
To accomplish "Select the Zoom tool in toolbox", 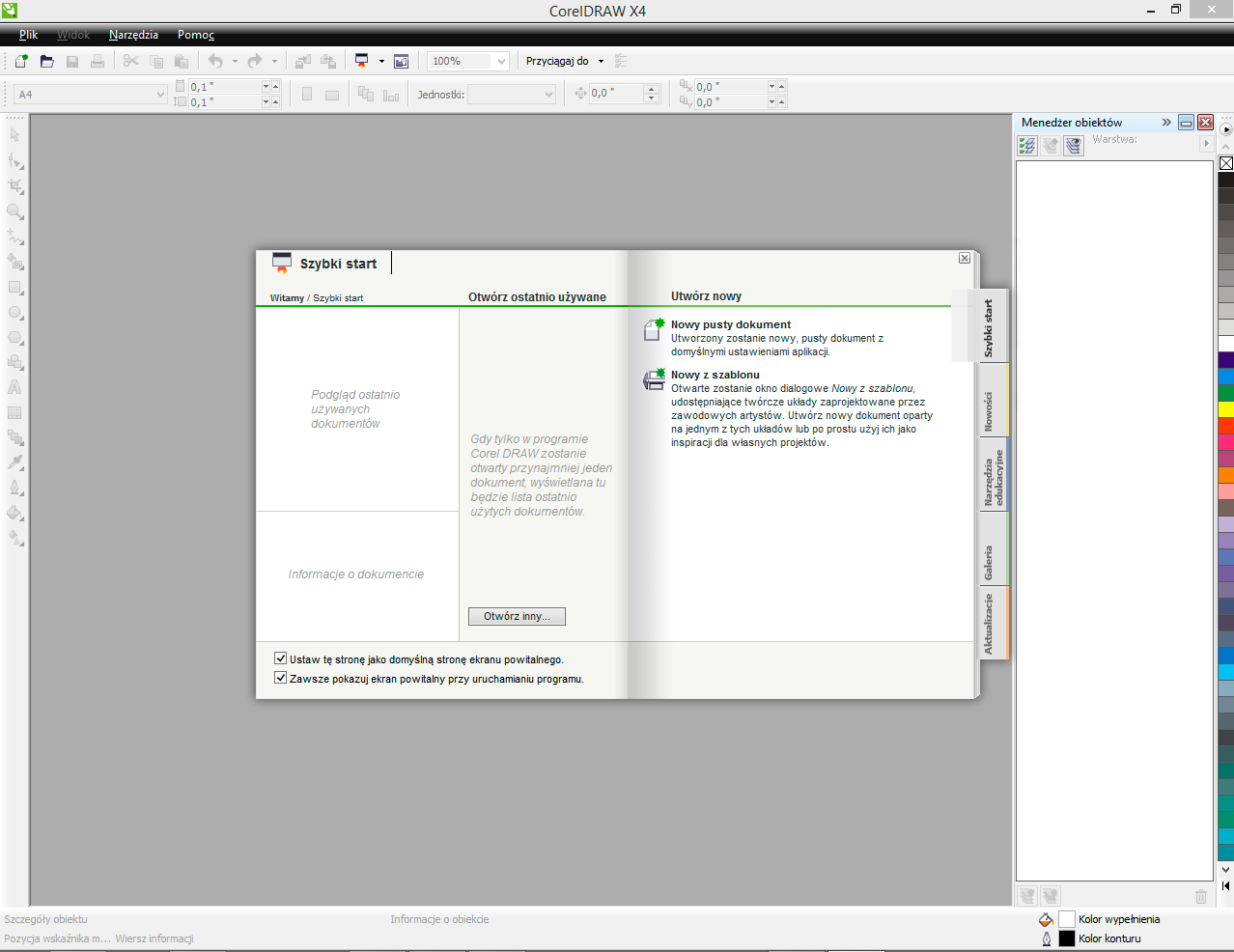I will click(15, 211).
